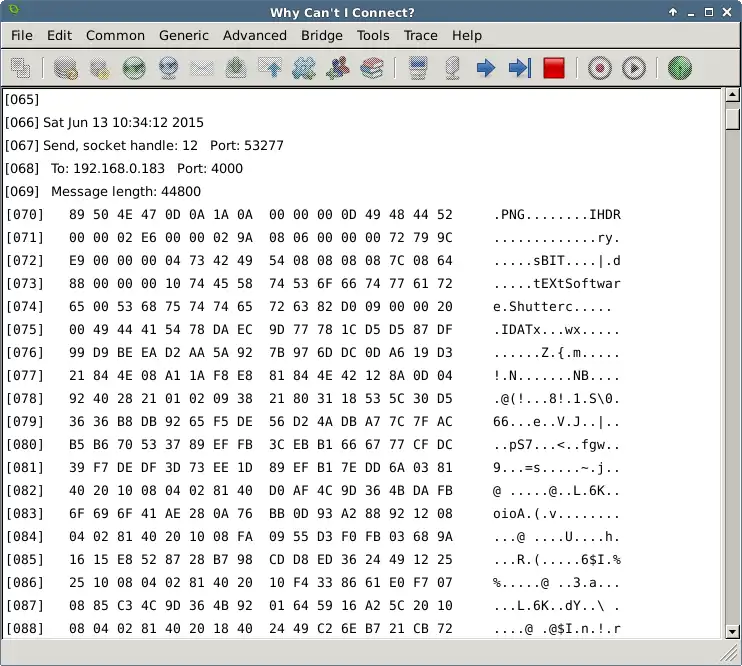Click the envelope mail toolbar icon
The height and width of the screenshot is (666, 742).
(202, 68)
